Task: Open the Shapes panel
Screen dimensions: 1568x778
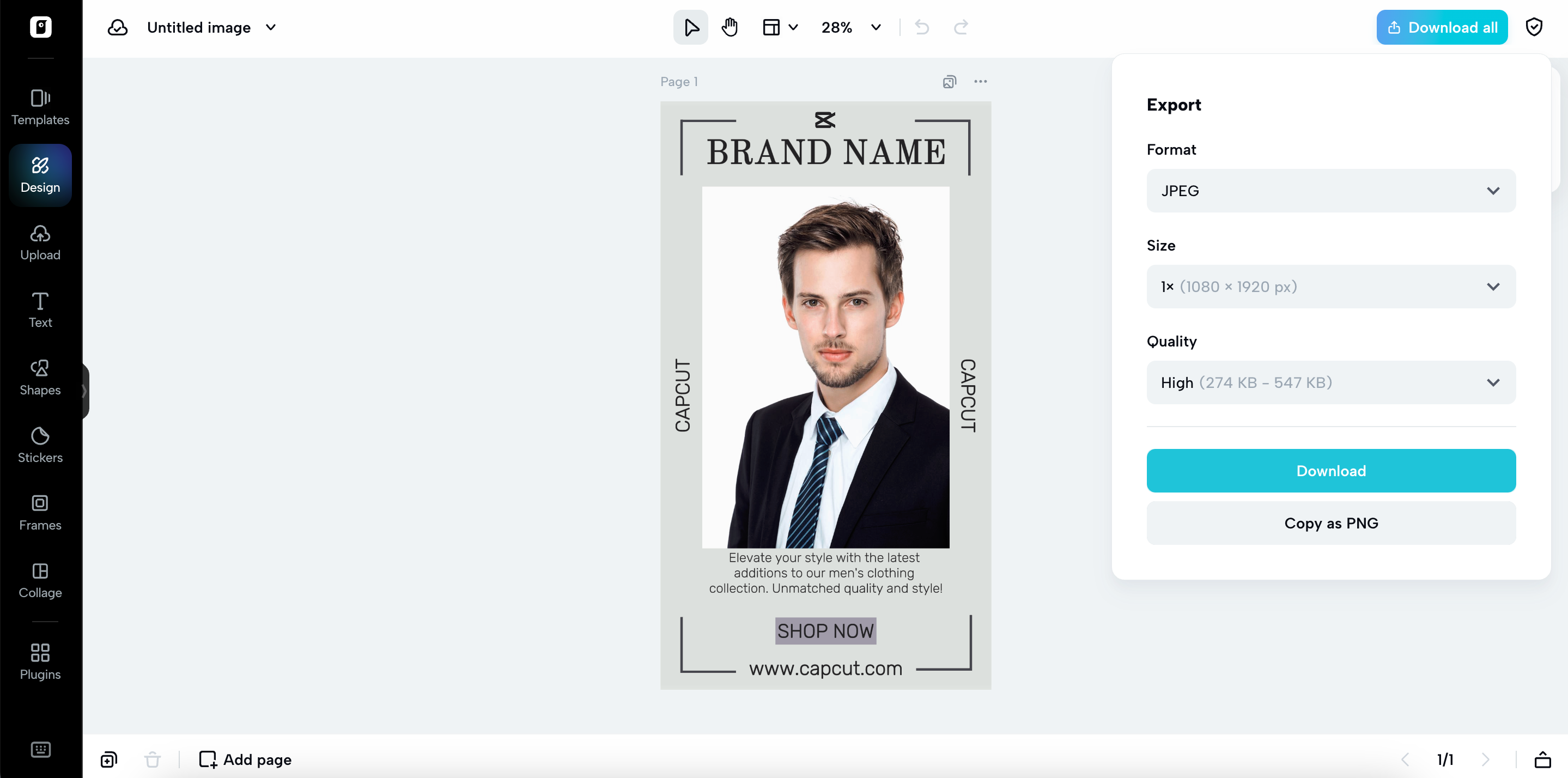Action: 40,378
